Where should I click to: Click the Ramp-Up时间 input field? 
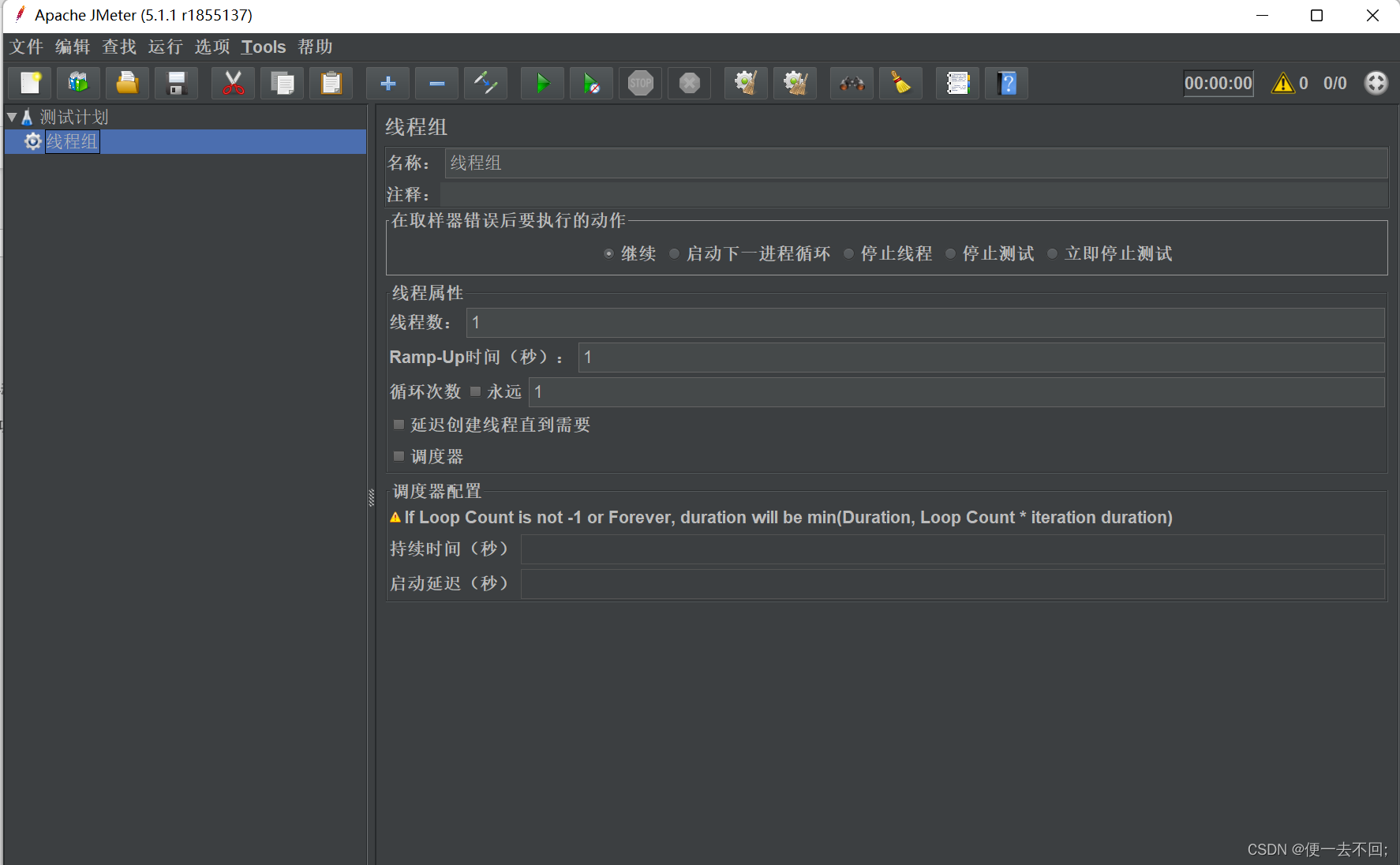[x=982, y=357]
